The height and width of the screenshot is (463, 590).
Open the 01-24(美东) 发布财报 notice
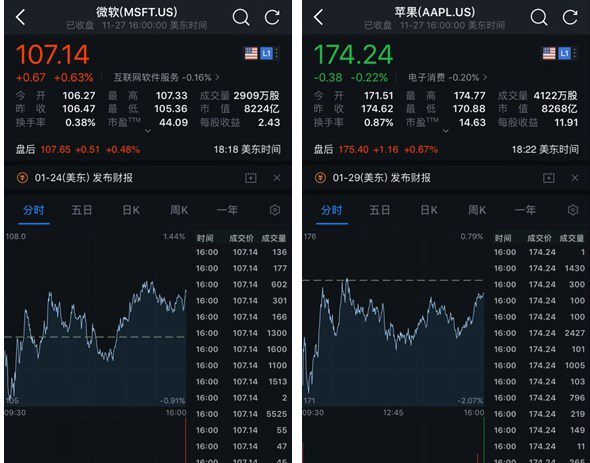[84, 178]
